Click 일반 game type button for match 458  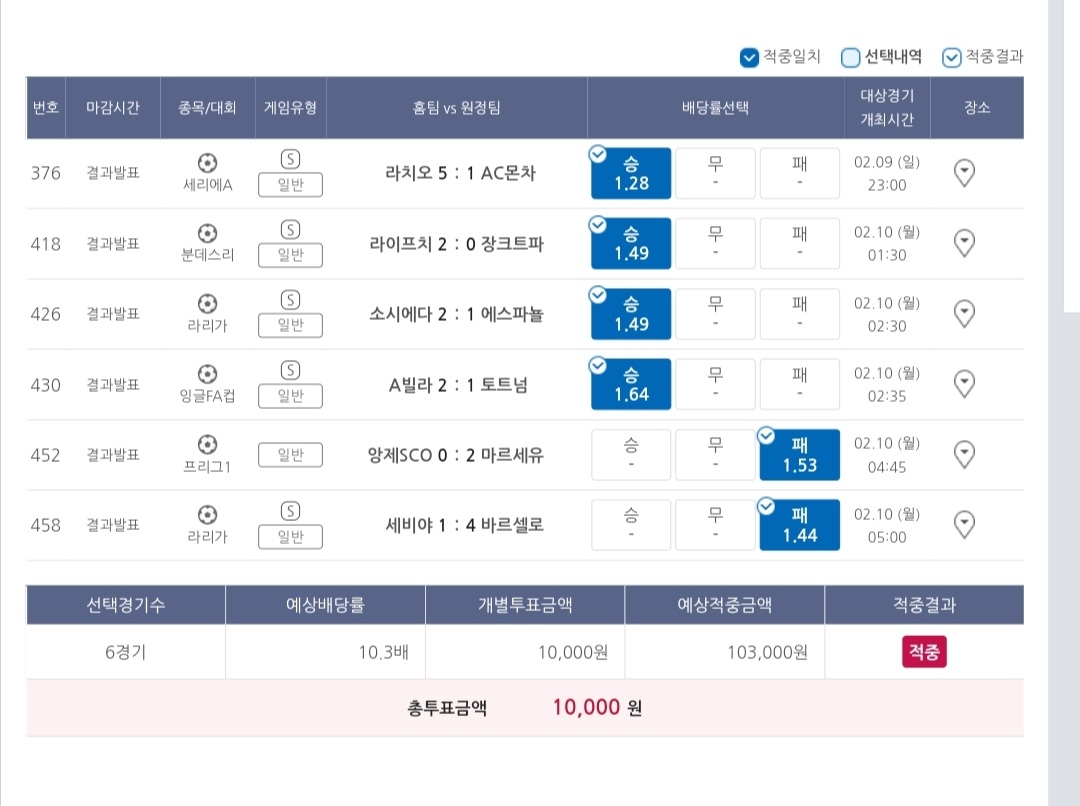tap(291, 537)
